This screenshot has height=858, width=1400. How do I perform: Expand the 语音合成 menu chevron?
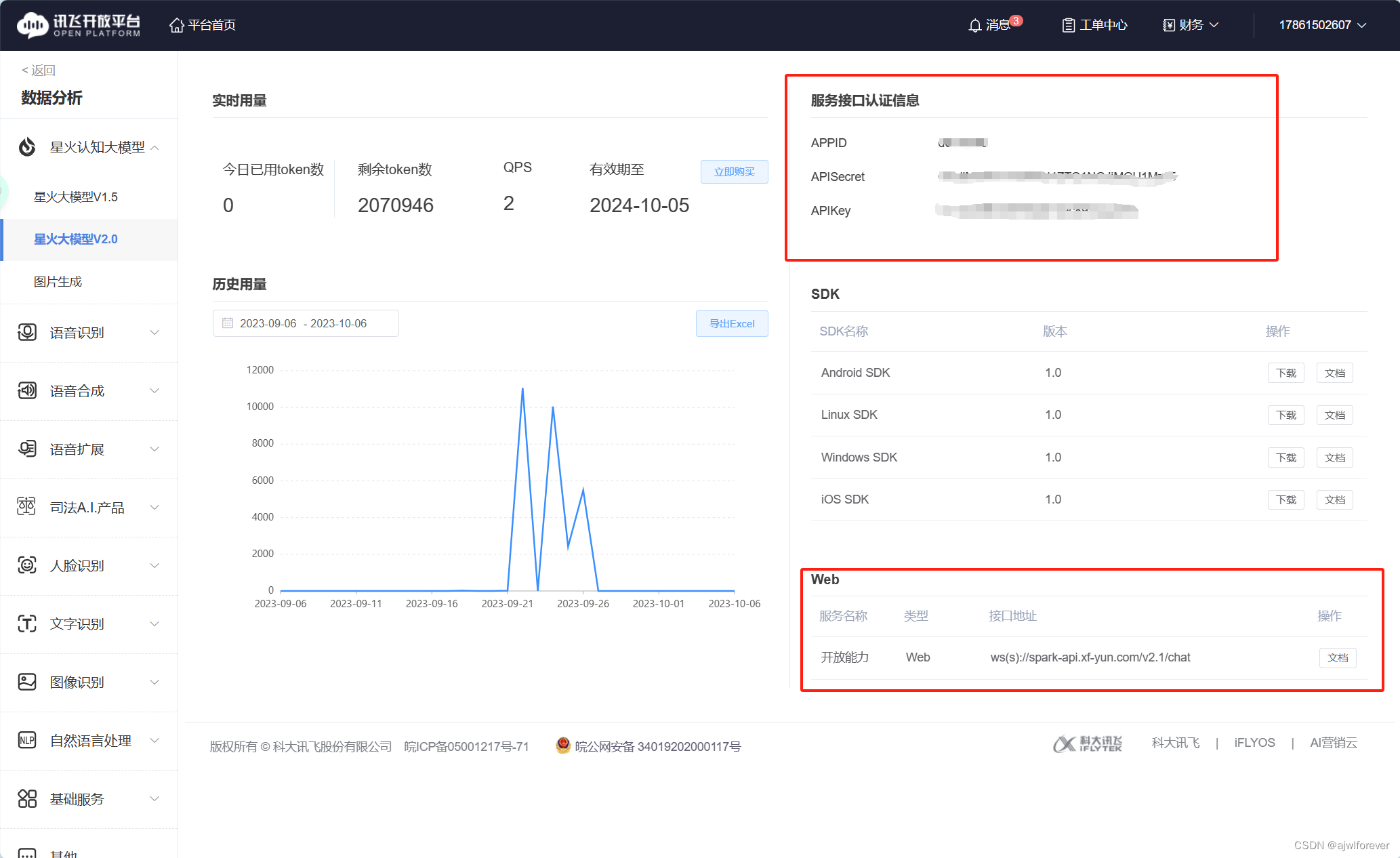pyautogui.click(x=155, y=390)
